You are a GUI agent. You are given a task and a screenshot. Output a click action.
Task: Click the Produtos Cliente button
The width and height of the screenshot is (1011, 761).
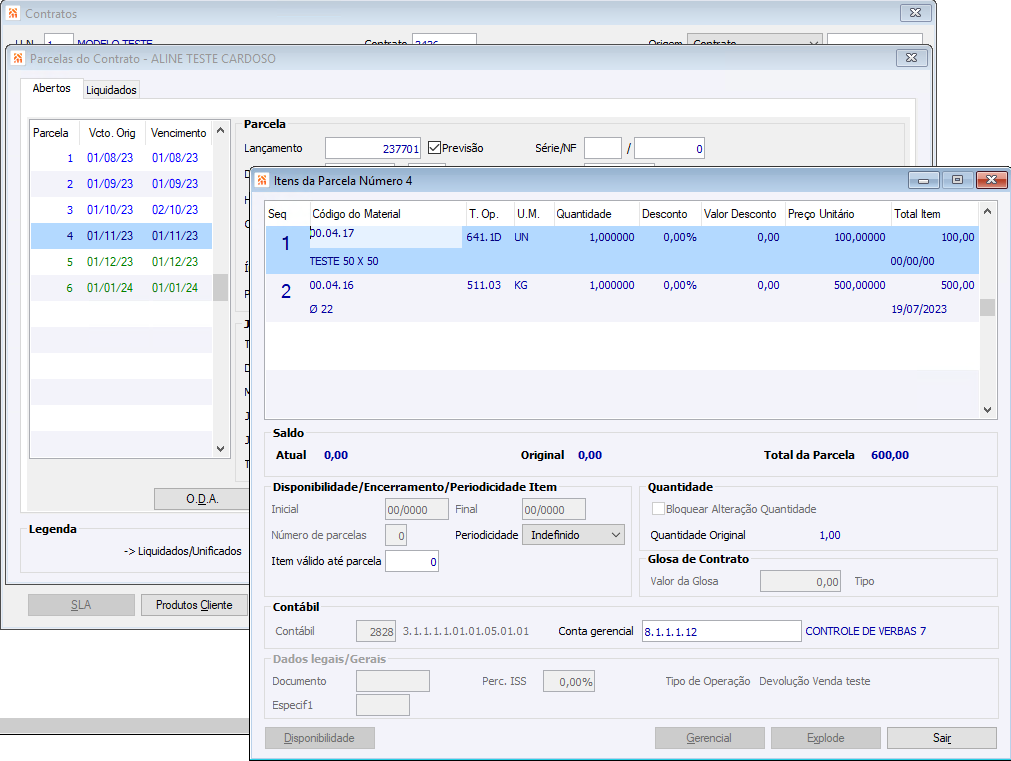[194, 605]
